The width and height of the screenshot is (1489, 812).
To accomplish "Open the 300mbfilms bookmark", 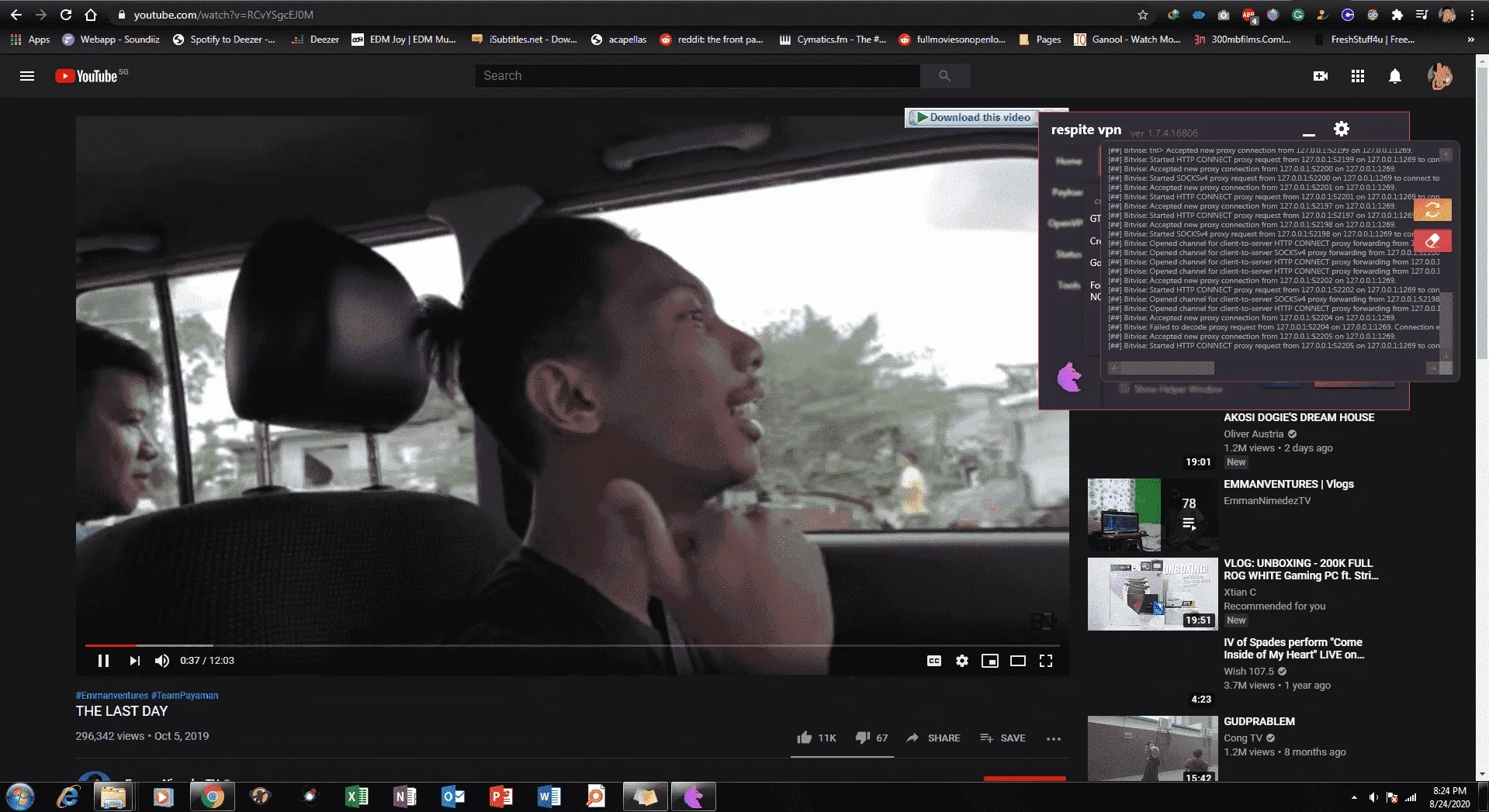I will point(1242,40).
